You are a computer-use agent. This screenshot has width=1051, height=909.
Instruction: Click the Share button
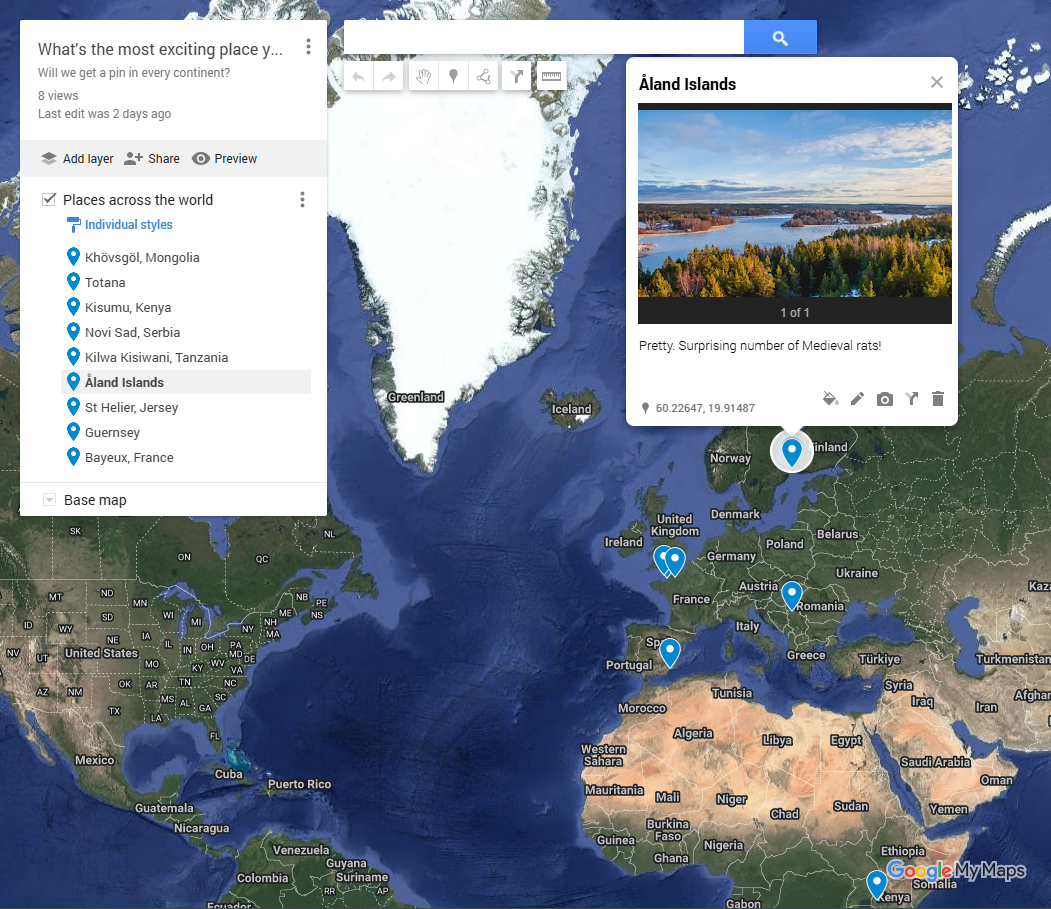[152, 159]
